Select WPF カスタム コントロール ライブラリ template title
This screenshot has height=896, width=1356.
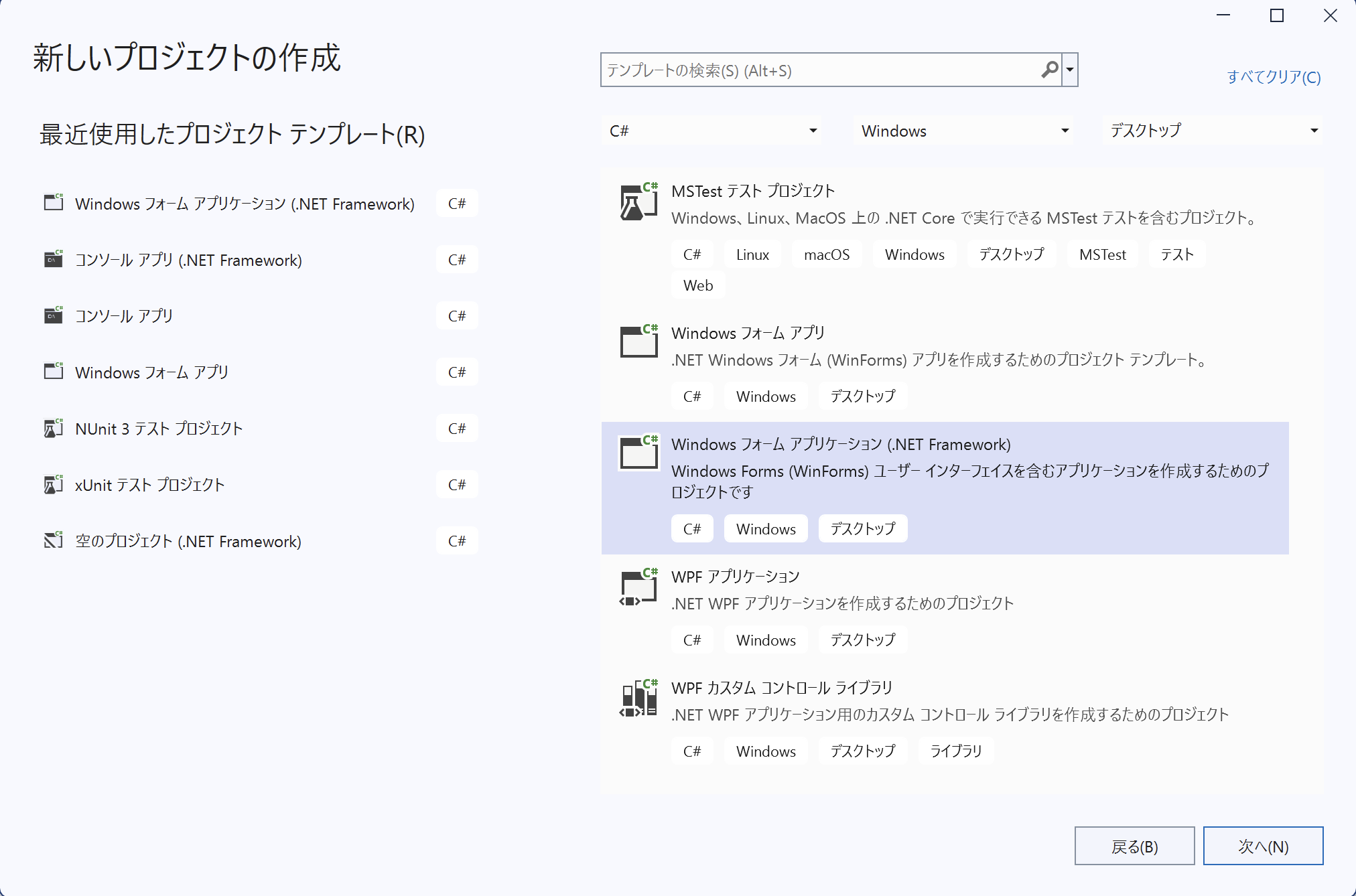pos(782,688)
